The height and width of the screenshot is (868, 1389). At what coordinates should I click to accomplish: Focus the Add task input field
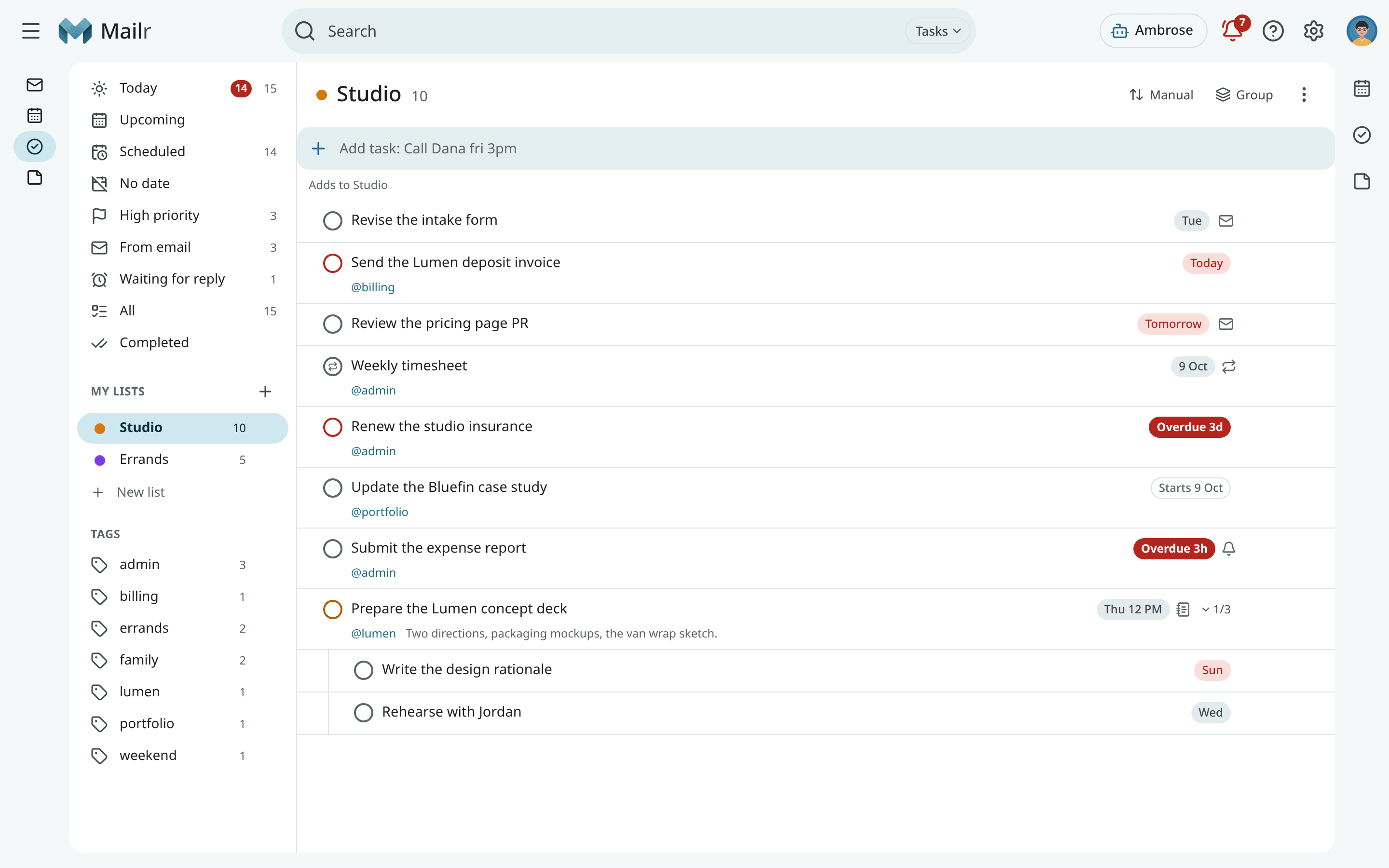click(815, 149)
